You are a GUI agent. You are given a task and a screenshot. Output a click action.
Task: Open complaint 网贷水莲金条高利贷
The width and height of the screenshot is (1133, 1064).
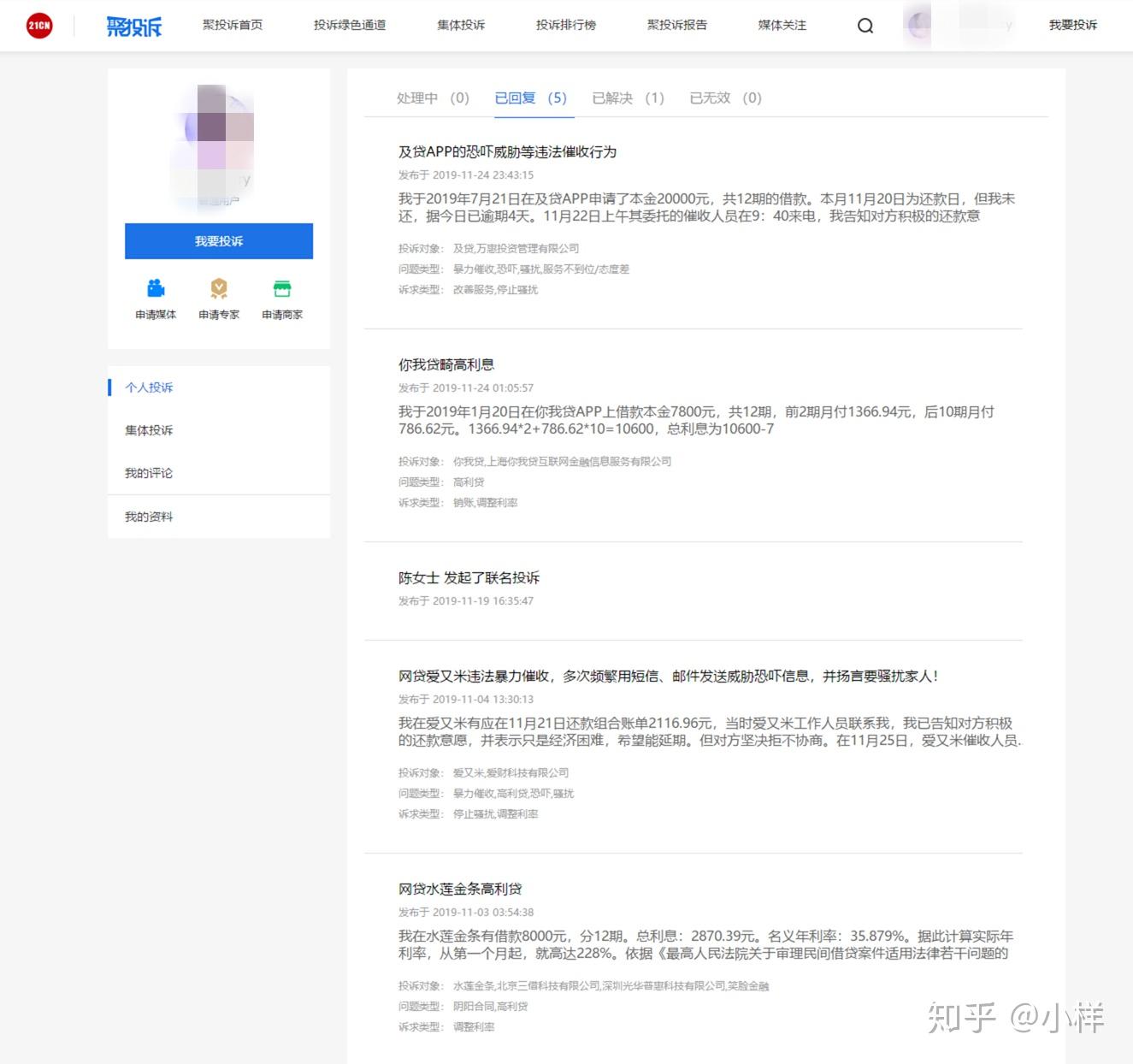tap(460, 890)
